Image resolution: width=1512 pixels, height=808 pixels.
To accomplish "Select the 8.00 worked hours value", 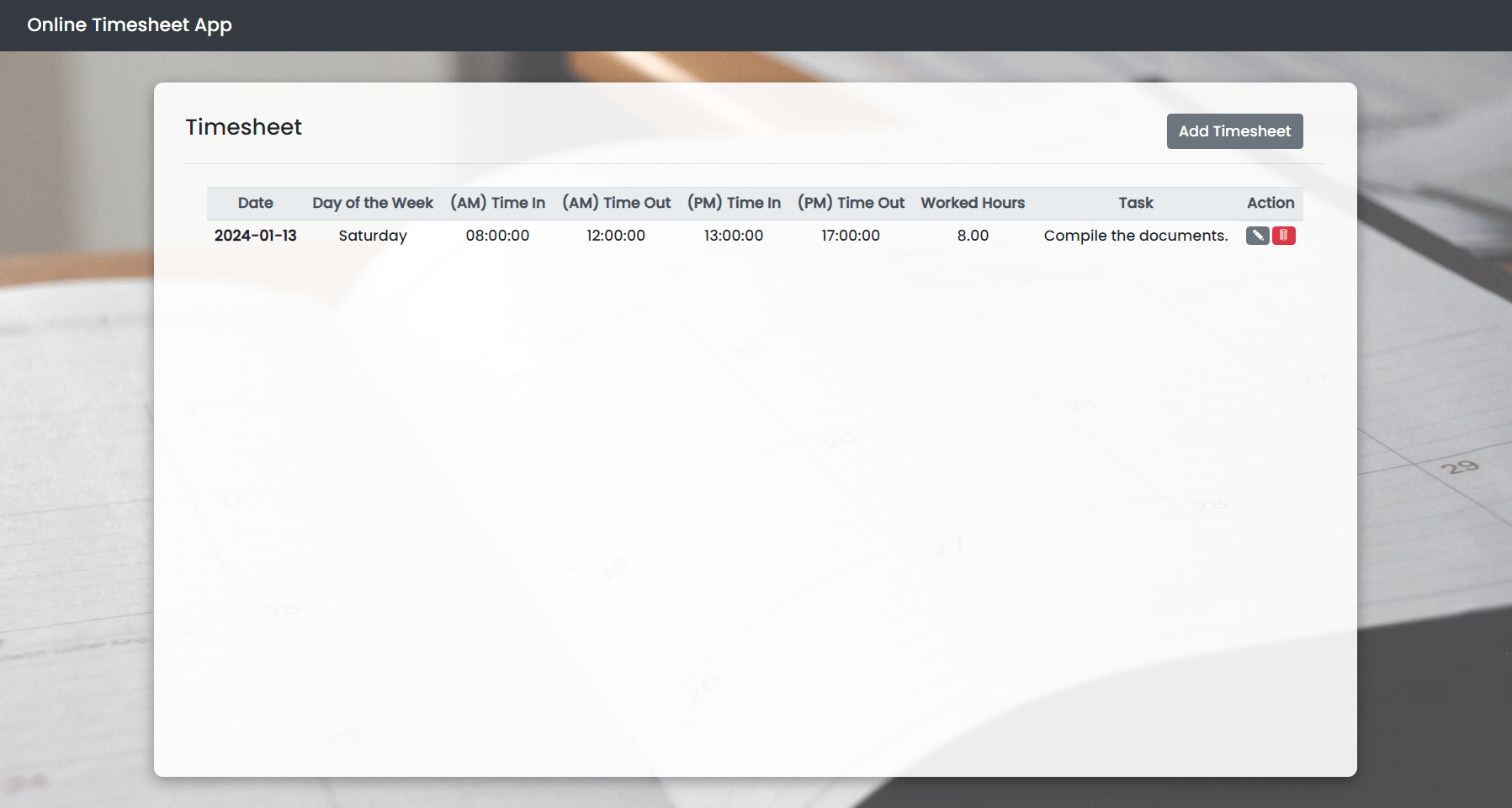I will point(973,236).
